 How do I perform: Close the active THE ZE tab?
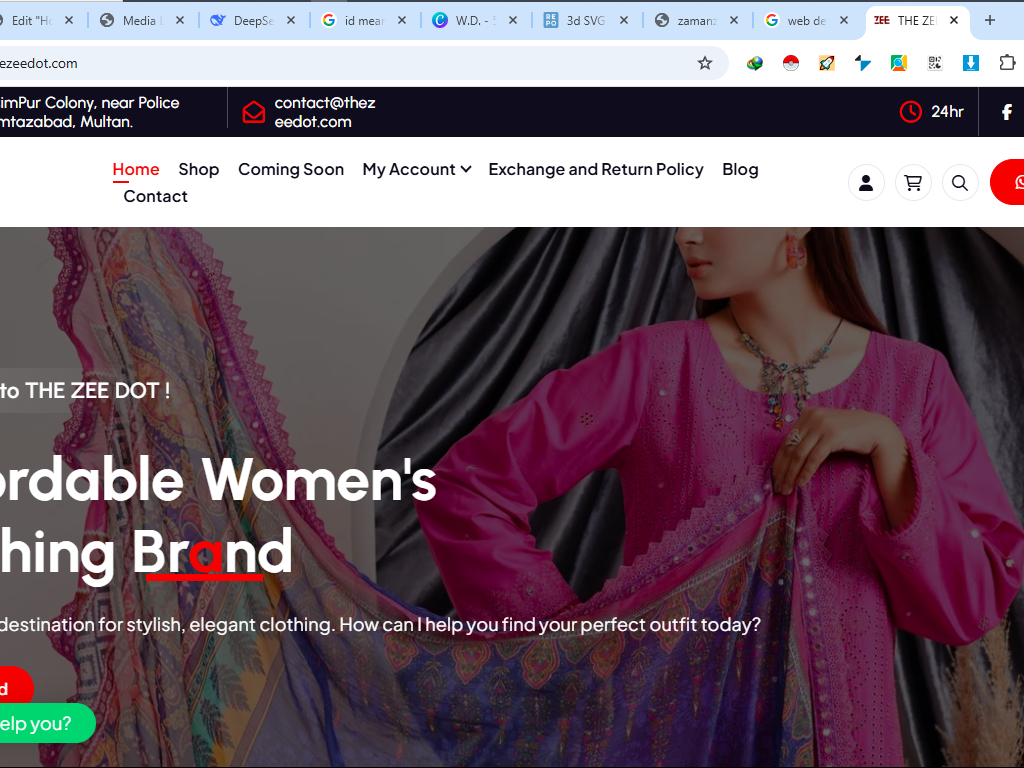tap(954, 20)
